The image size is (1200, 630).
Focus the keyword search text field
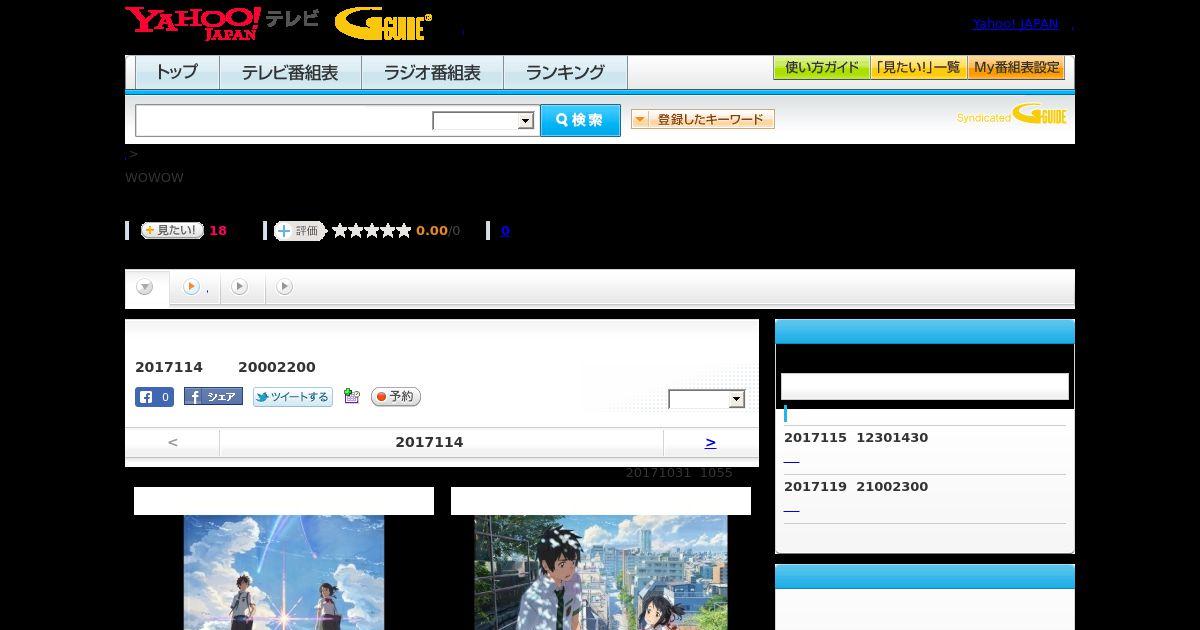pos(284,120)
